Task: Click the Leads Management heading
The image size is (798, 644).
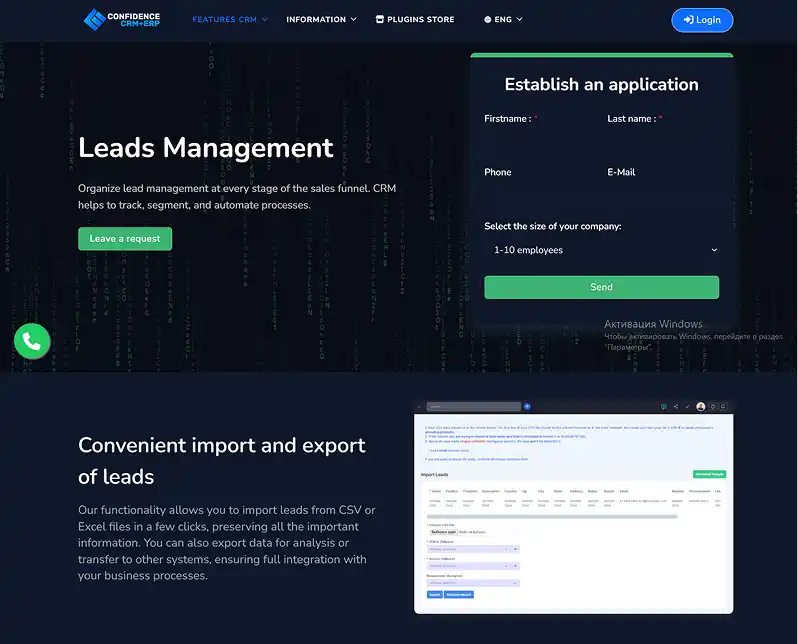Action: pos(206,148)
